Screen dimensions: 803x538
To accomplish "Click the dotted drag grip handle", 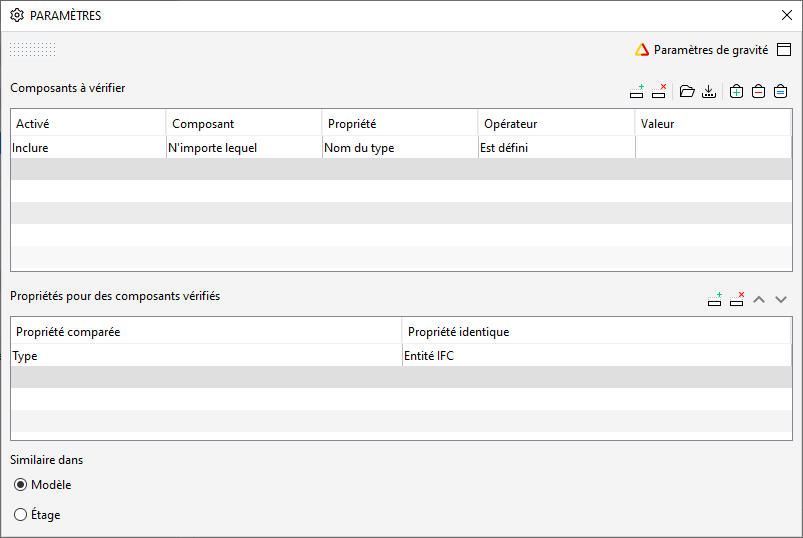I will (x=33, y=49).
